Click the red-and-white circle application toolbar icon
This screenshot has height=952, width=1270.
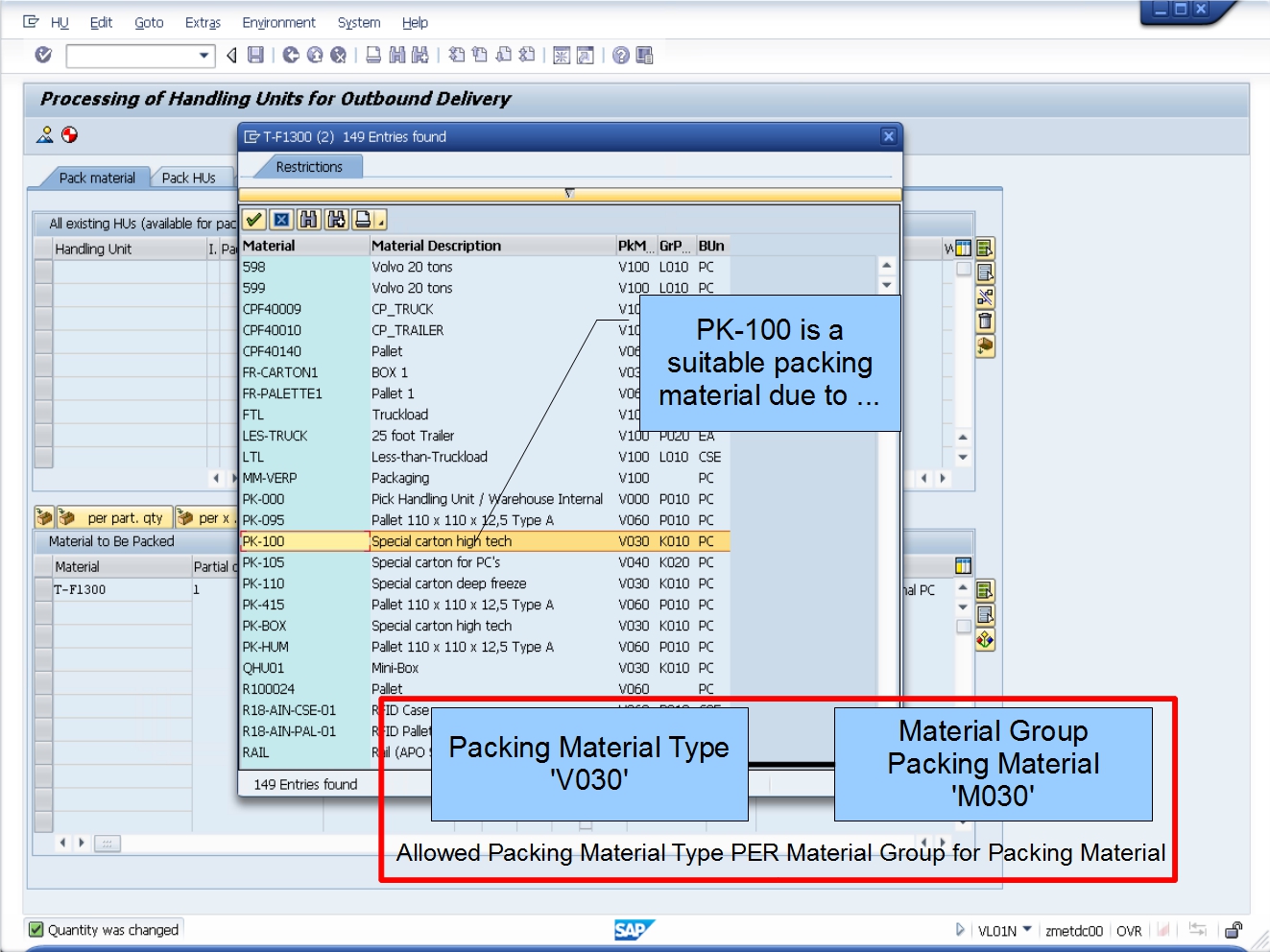point(69,134)
